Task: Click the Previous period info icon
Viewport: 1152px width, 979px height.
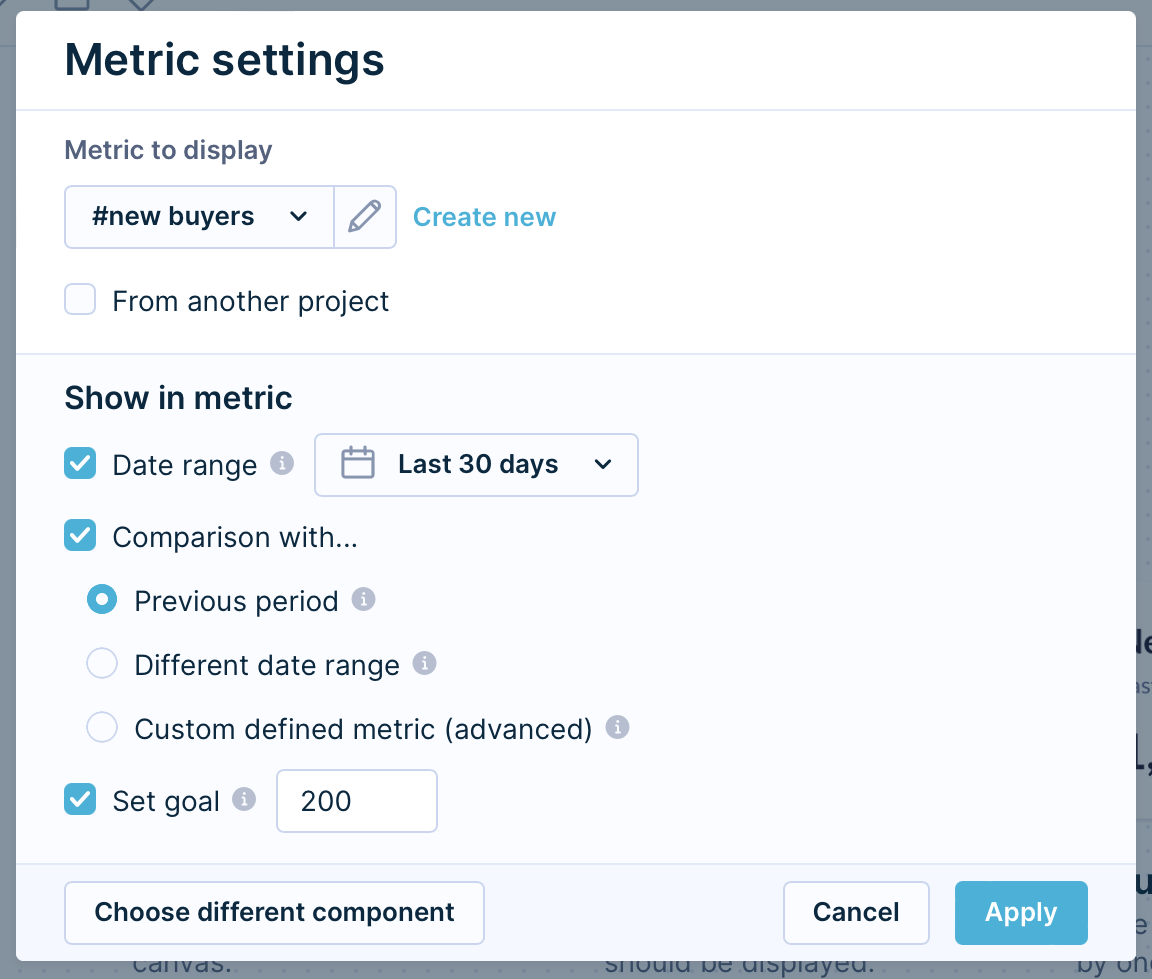Action: [364, 600]
